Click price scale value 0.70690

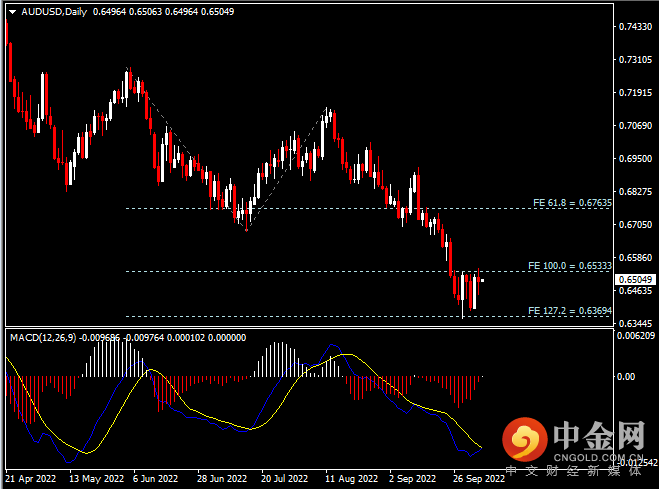635,126
